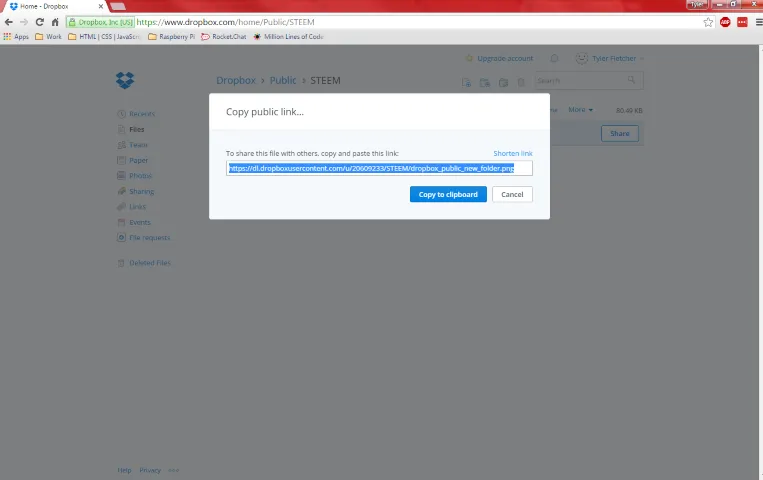
Task: Open the HTML | CSS | JavaScript bookmarks folder
Action: tap(104, 37)
